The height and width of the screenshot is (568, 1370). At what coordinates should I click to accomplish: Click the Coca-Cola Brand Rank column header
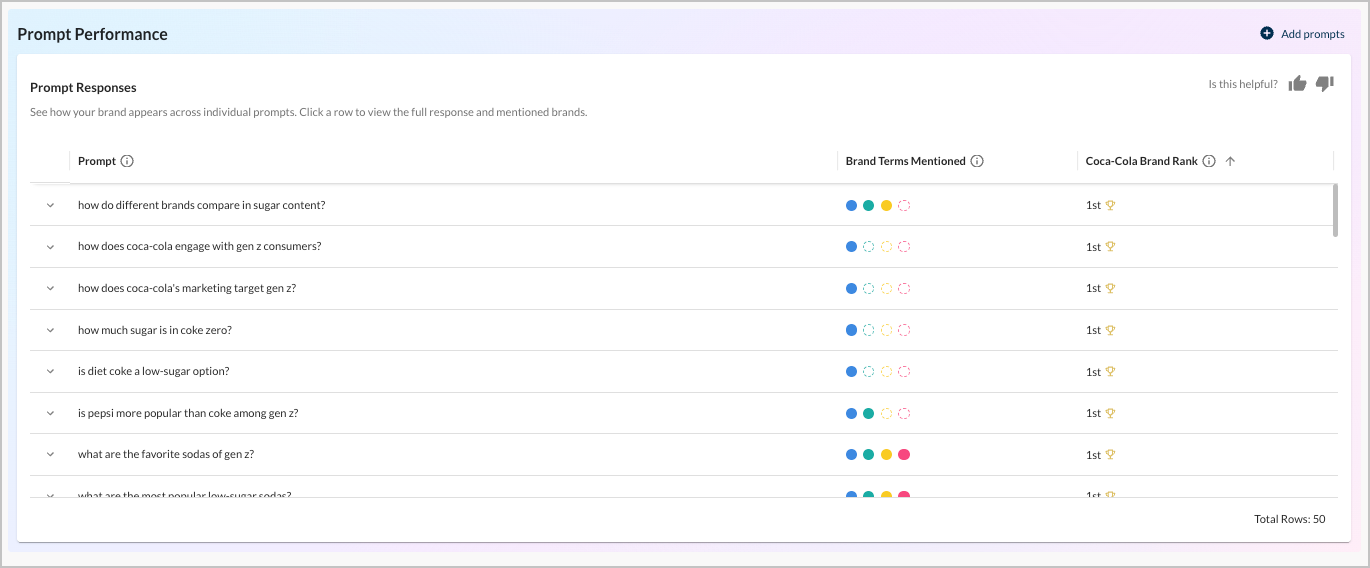point(1142,161)
